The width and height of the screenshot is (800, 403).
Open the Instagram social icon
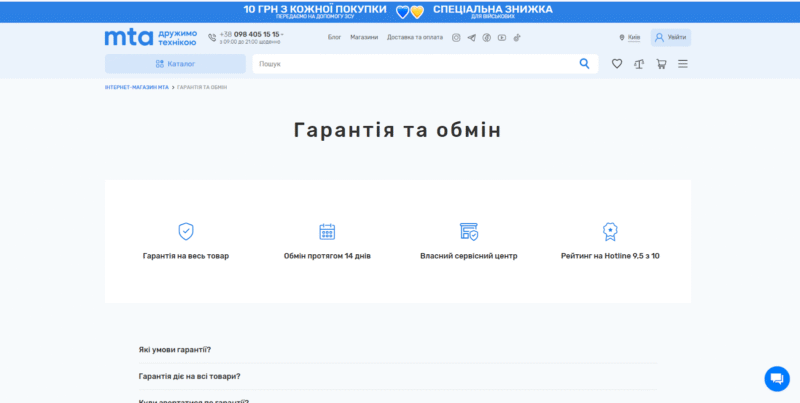(456, 37)
